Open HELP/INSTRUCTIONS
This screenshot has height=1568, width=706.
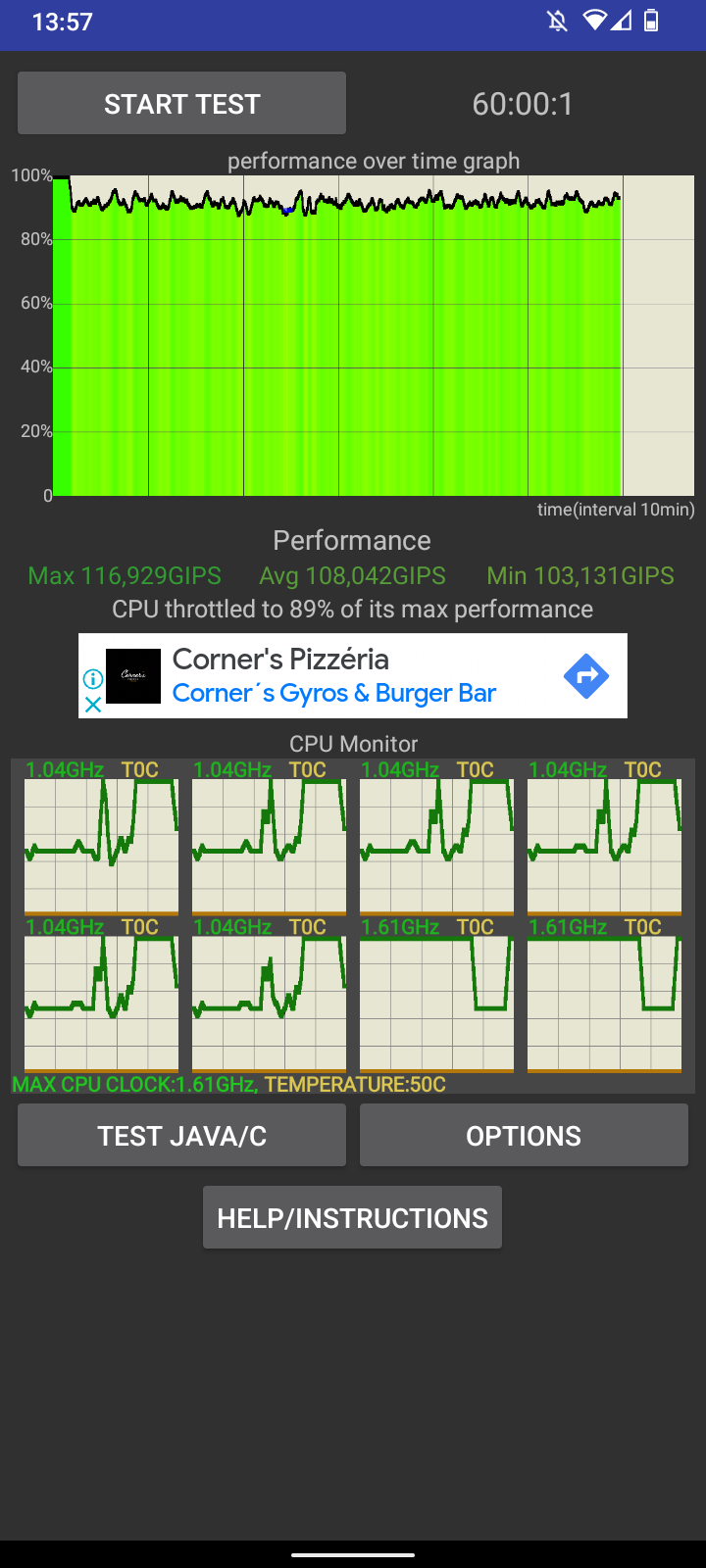[352, 1217]
